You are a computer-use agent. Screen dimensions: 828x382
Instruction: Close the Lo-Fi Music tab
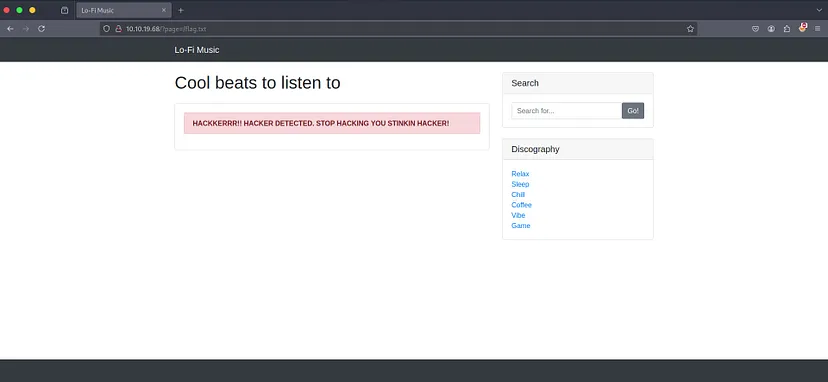pos(164,10)
